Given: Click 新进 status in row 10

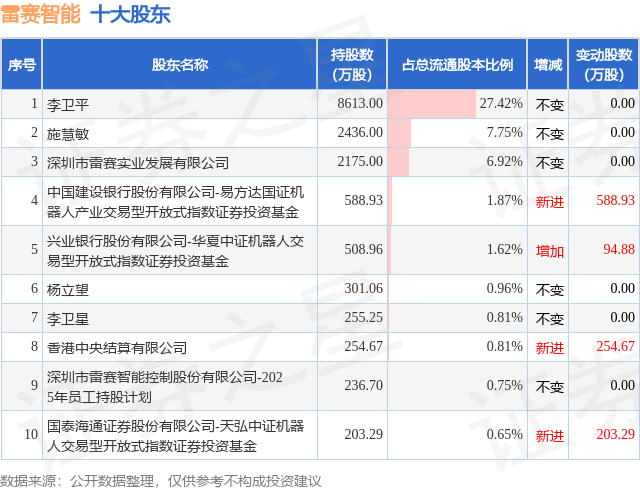Looking at the screenshot, I should (549, 436).
